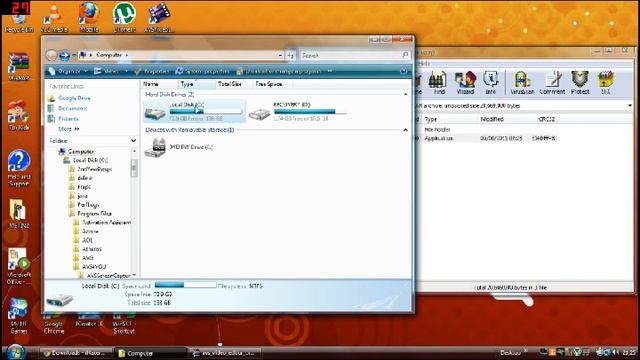Switch to Computer taskbar button

[x=151, y=353]
